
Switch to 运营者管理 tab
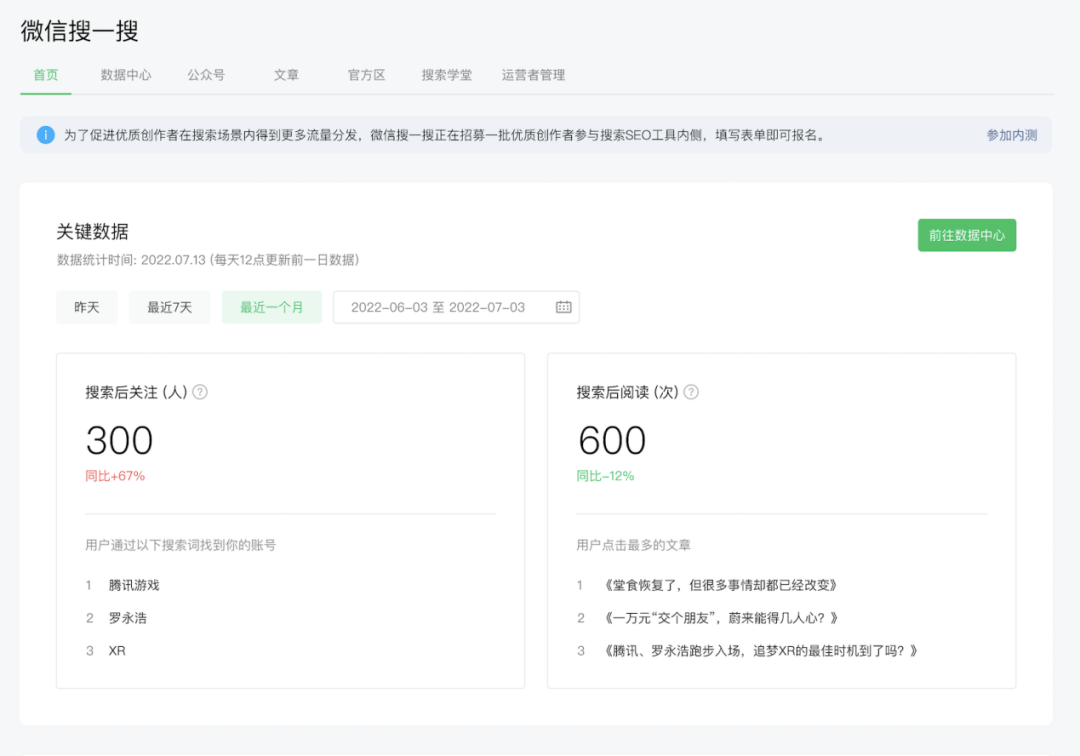pos(533,75)
